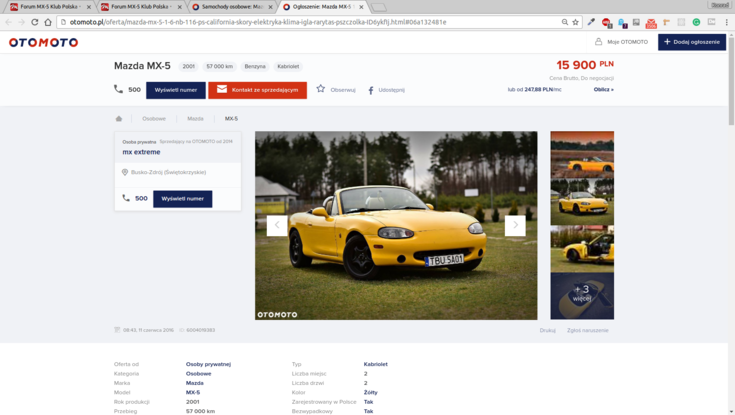Click the OTOMOTO logo
This screenshot has width=735, height=415.
pos(44,42)
